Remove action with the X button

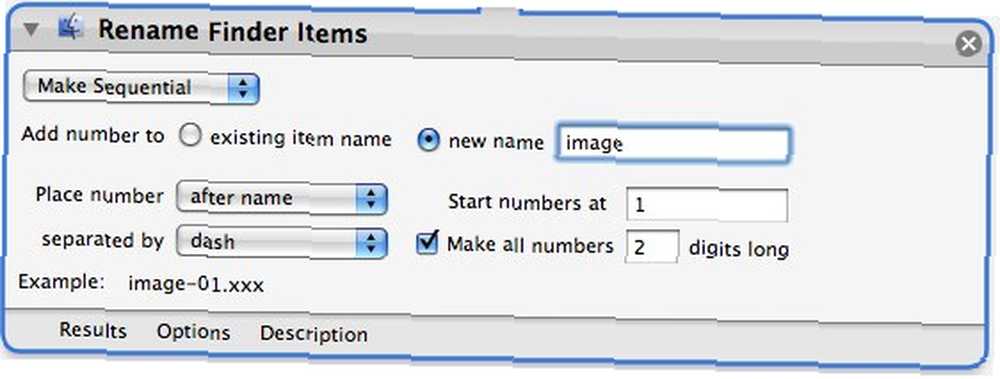click(968, 43)
